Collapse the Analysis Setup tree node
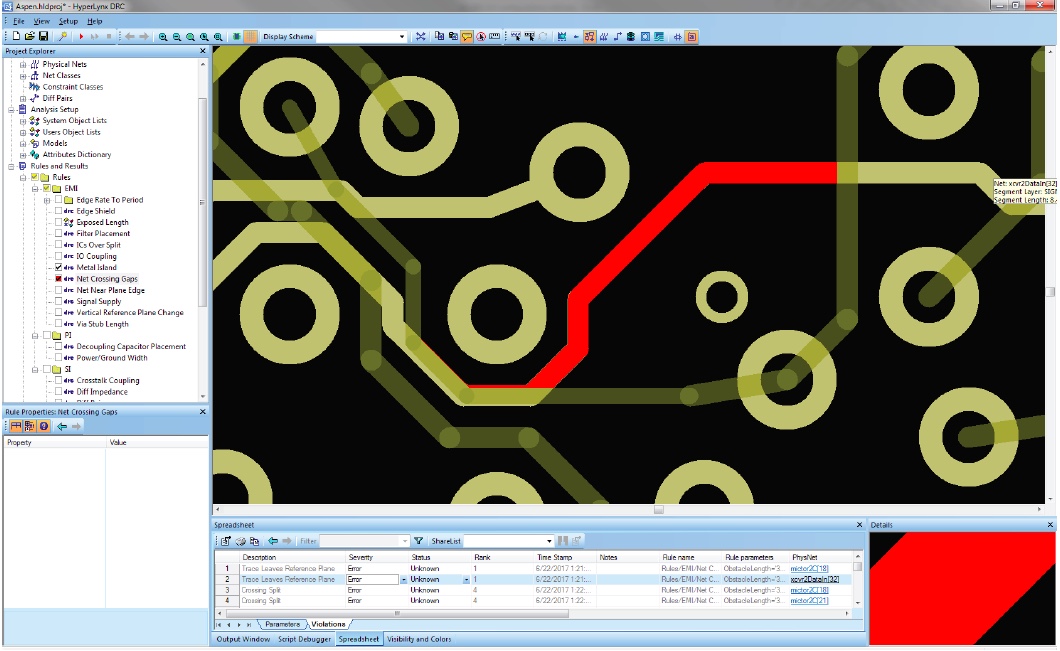Screen dimensions: 1060x651 pos(11,110)
